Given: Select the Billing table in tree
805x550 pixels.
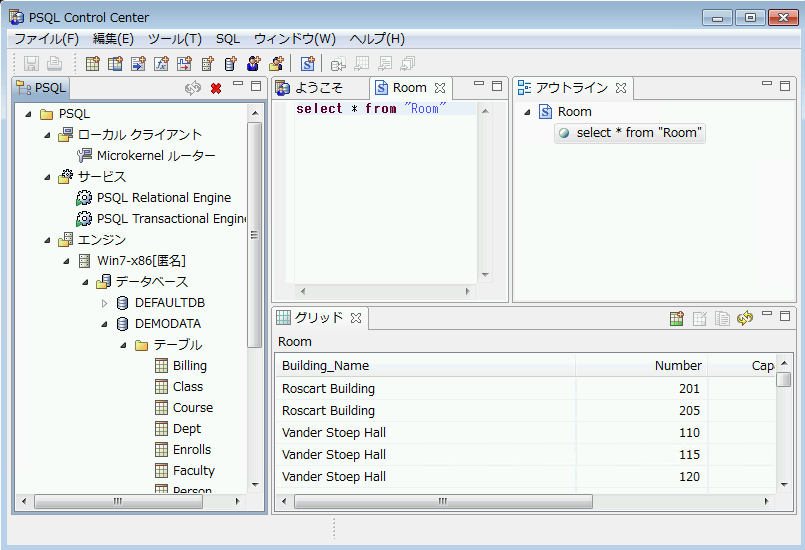Looking at the screenshot, I should tap(189, 366).
